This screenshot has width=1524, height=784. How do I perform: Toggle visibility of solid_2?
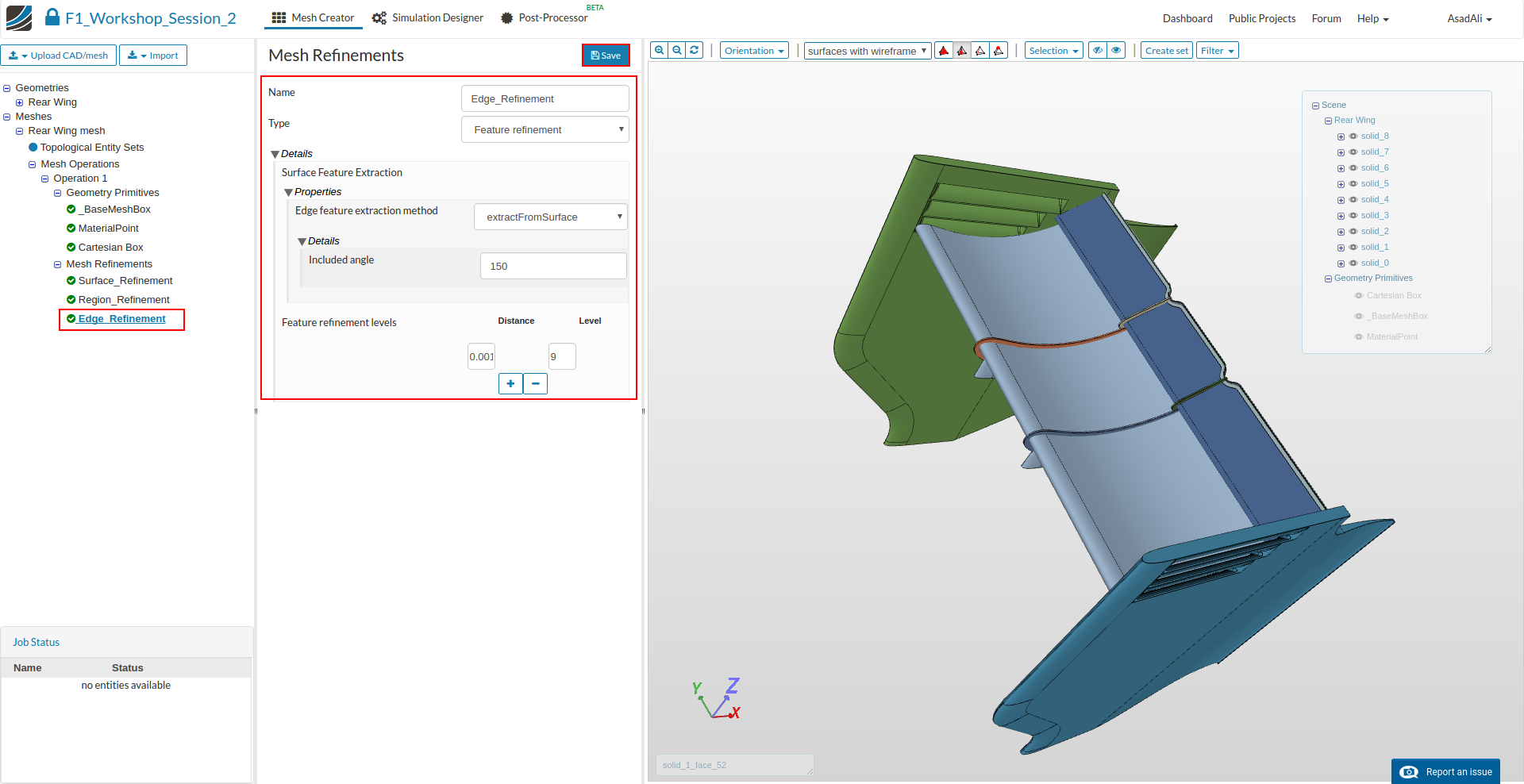[1353, 232]
